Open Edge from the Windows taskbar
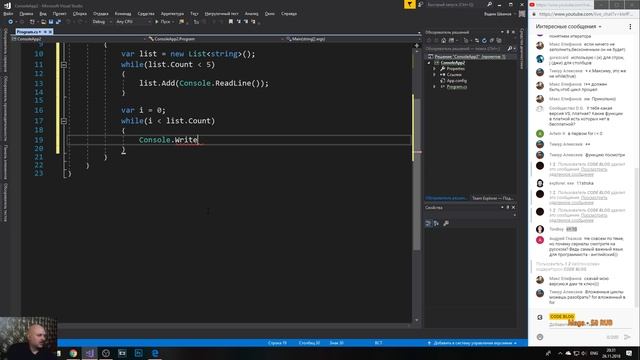The width and height of the screenshot is (640, 360). pyautogui.click(x=155, y=353)
